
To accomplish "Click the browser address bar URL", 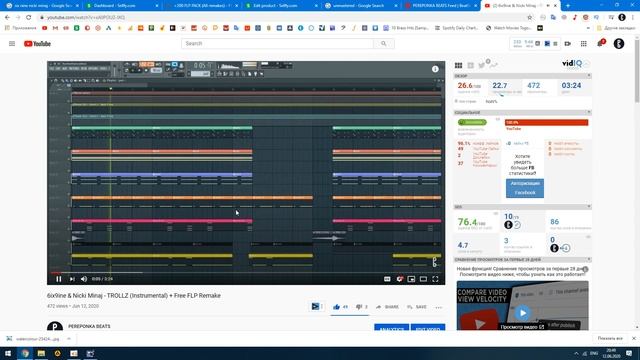I will tap(86, 18).
